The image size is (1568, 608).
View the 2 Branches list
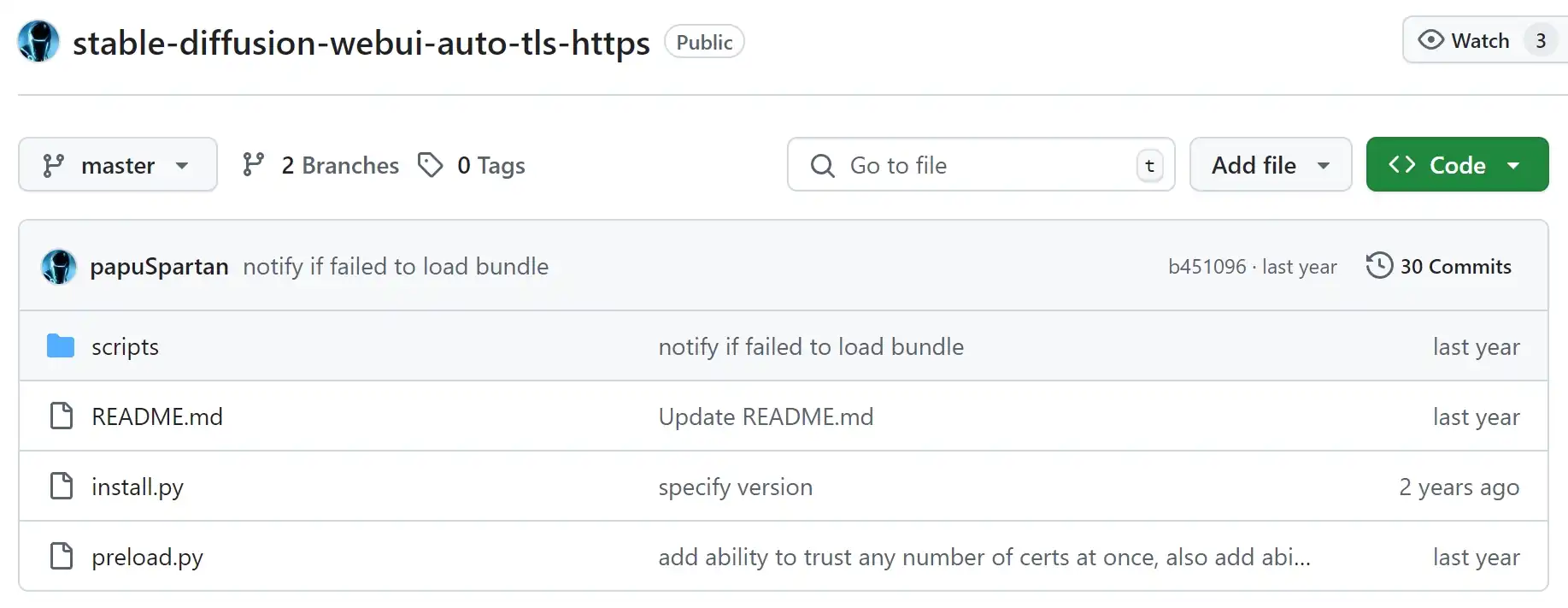(x=320, y=165)
